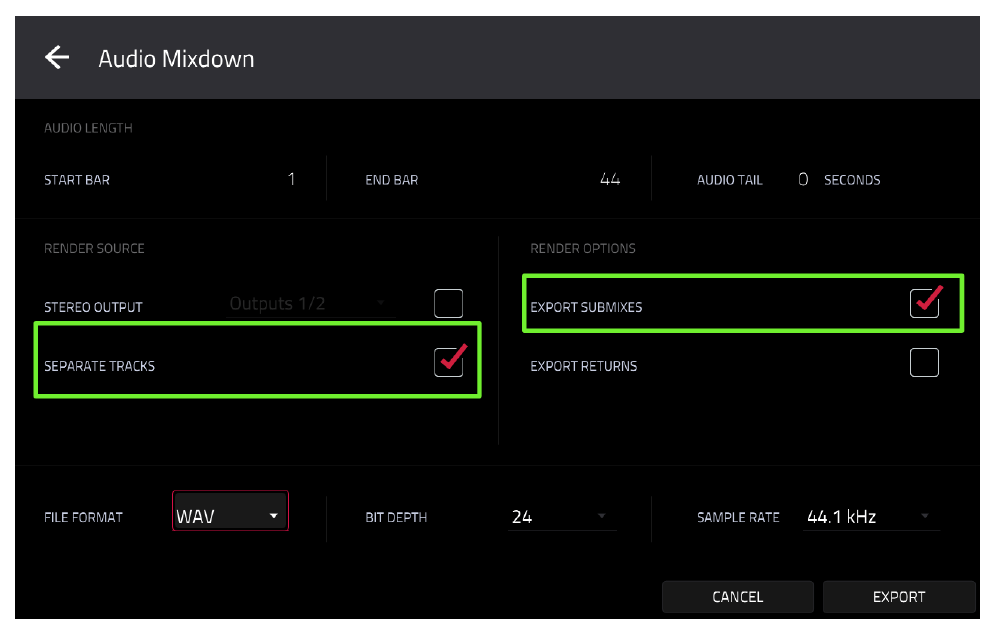
Task: Open the Outputs 1/2 stereo output dropdown
Action: tap(311, 304)
